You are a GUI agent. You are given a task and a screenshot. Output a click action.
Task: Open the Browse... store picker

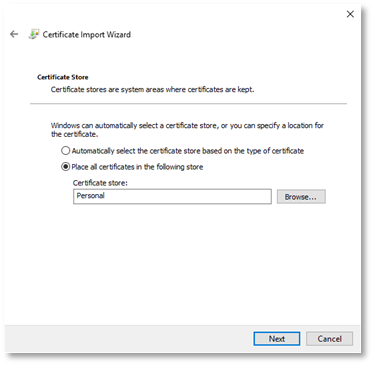pos(301,197)
